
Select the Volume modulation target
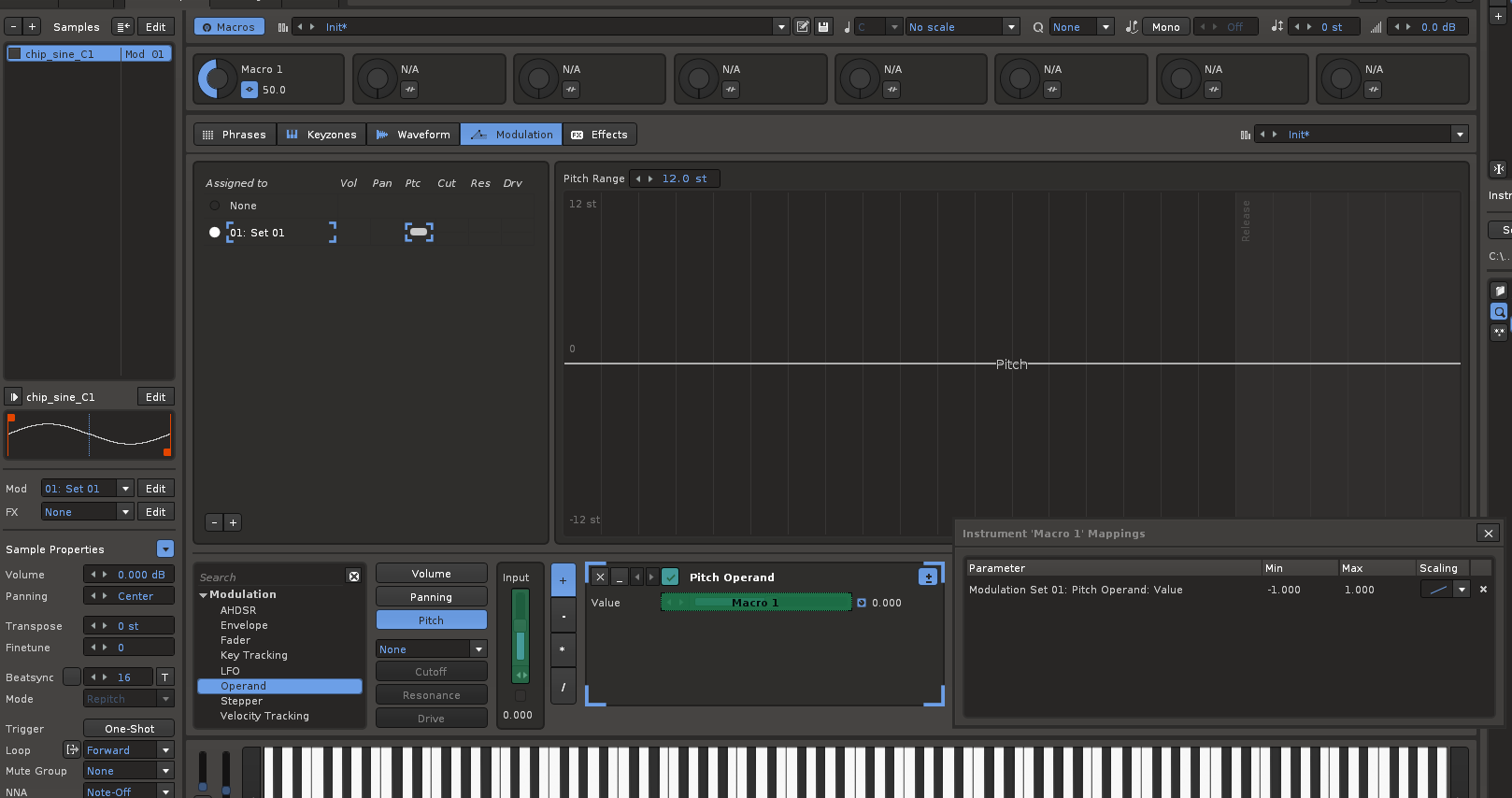point(432,574)
